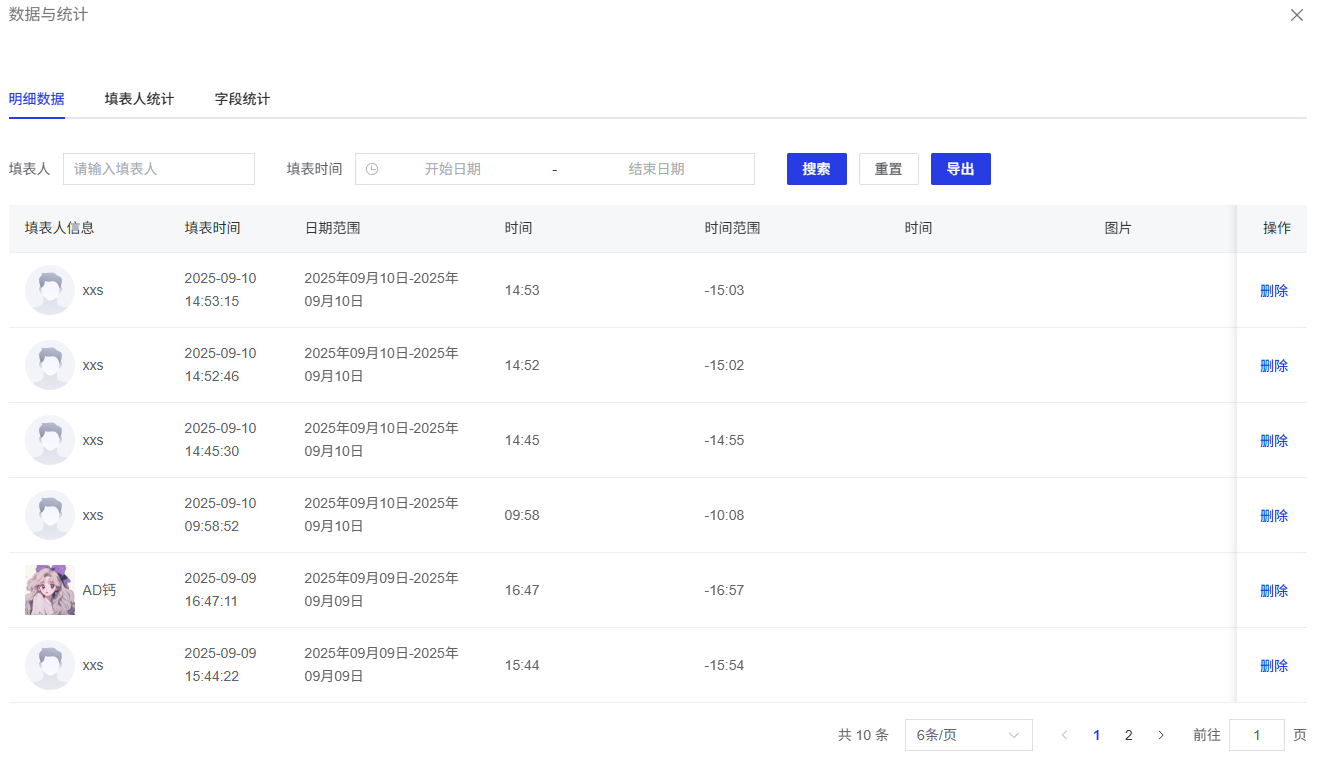The height and width of the screenshot is (764, 1321).
Task: Go to page 2
Action: (x=1129, y=735)
